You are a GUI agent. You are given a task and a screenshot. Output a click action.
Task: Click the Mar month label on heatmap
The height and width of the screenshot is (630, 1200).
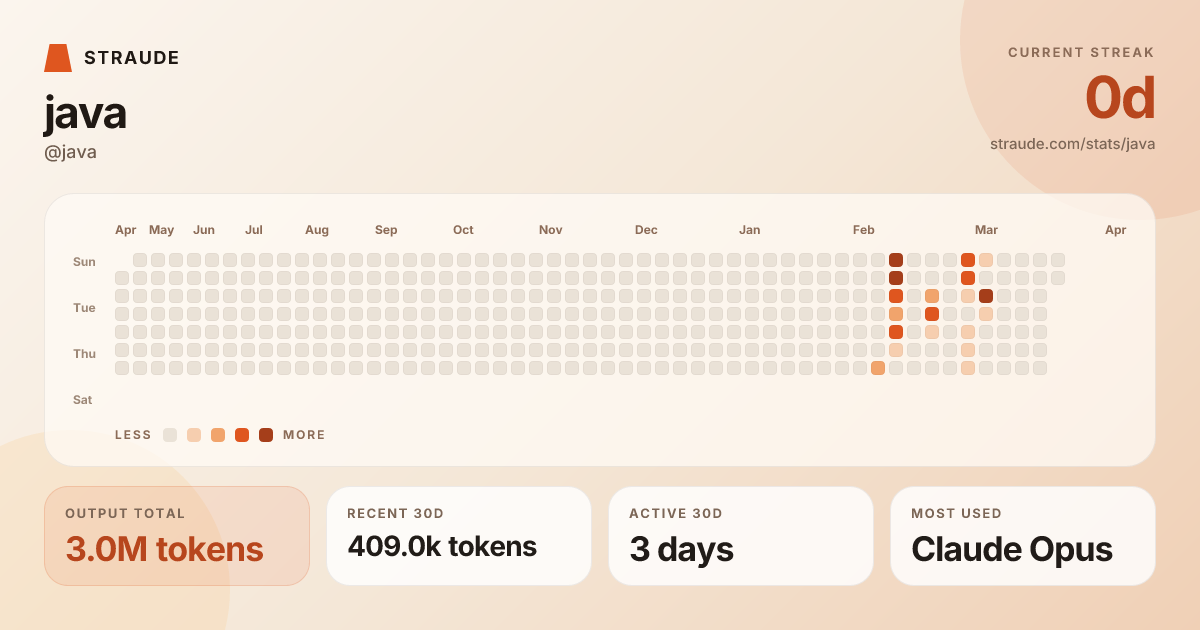click(986, 230)
